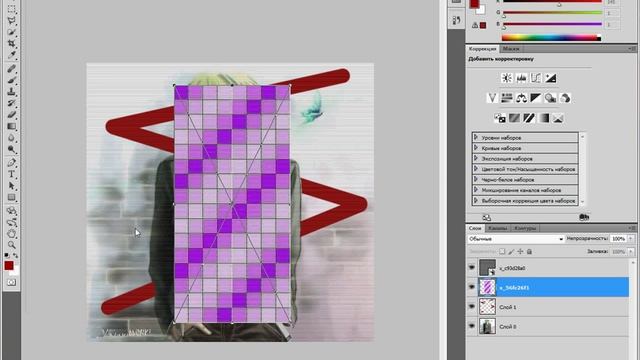Add a Photo Filter adjustment
Image resolution: width=640 pixels, height=360 pixels.
click(550, 98)
